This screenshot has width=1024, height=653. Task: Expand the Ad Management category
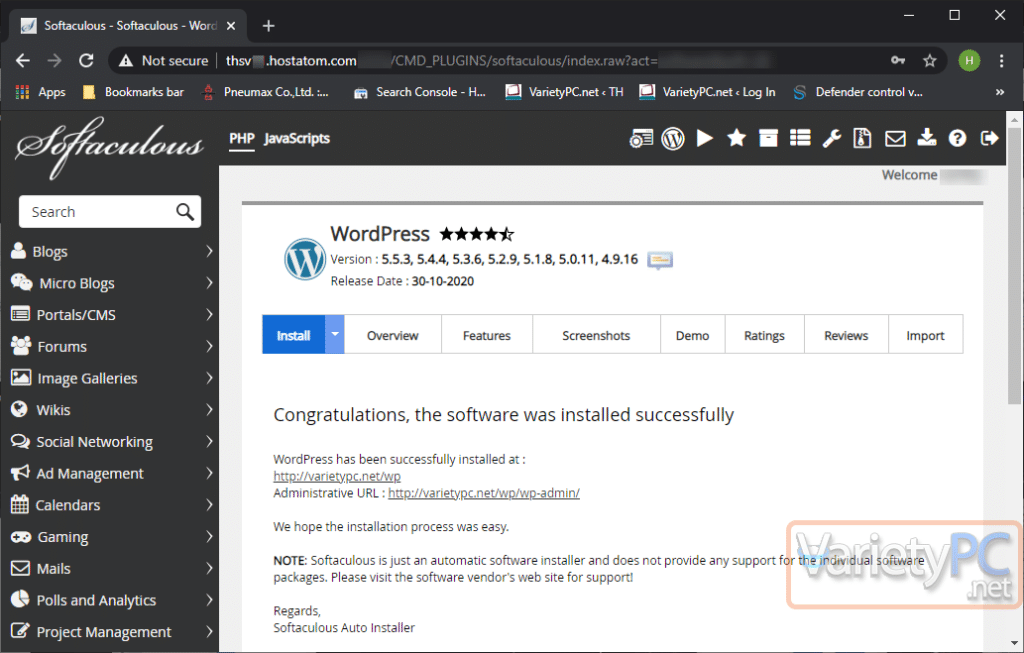(112, 473)
